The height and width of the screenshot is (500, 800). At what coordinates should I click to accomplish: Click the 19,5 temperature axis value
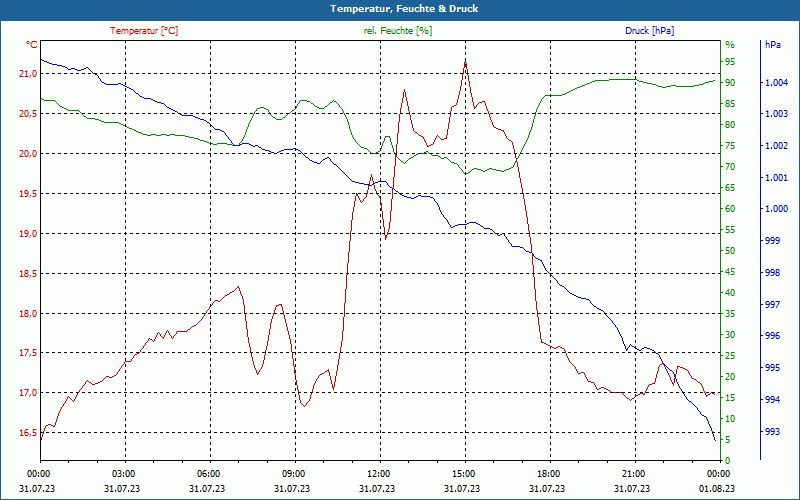click(28, 193)
